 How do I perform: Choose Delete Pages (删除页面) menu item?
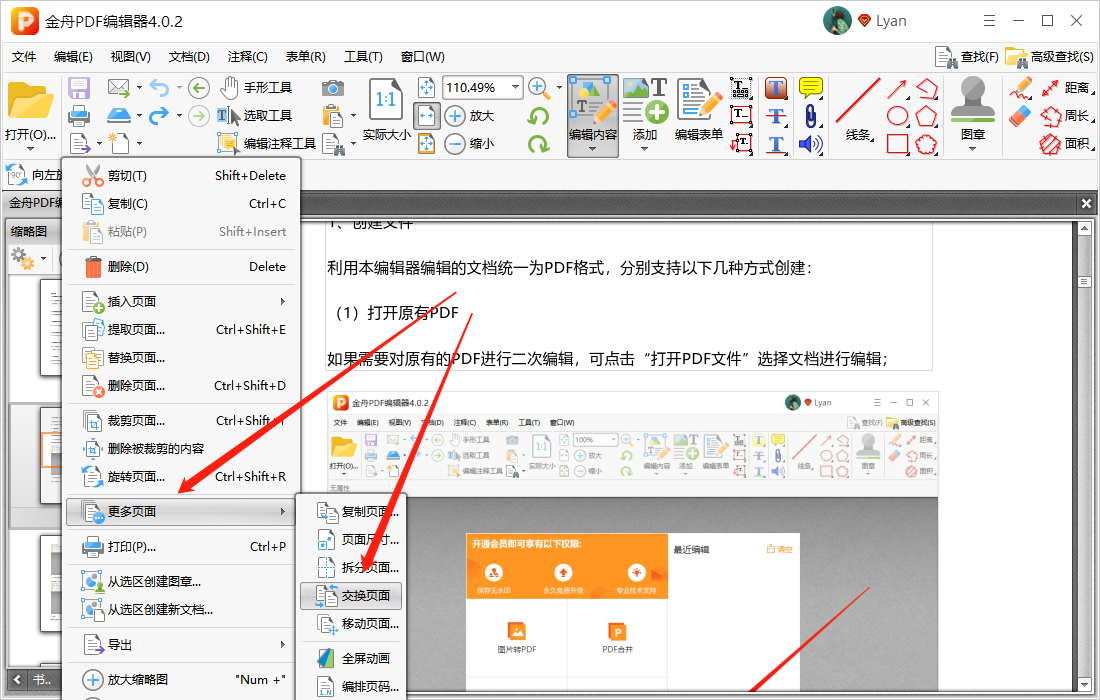[x=184, y=385]
